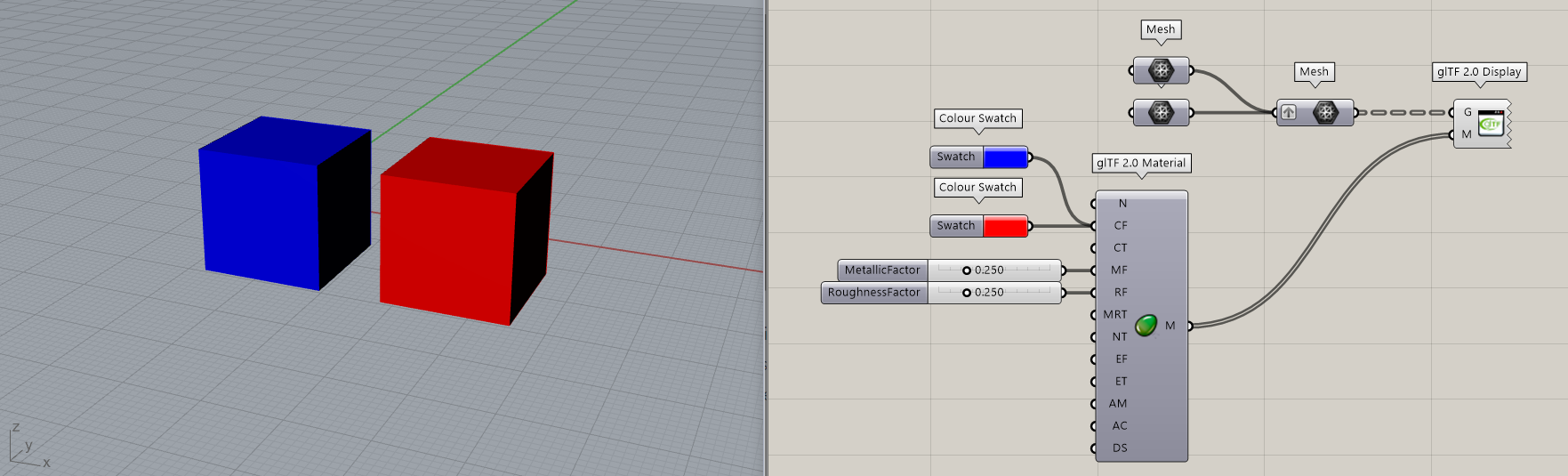Image resolution: width=1568 pixels, height=476 pixels.
Task: Click the lower Mesh parameter icon
Action: point(1161,112)
